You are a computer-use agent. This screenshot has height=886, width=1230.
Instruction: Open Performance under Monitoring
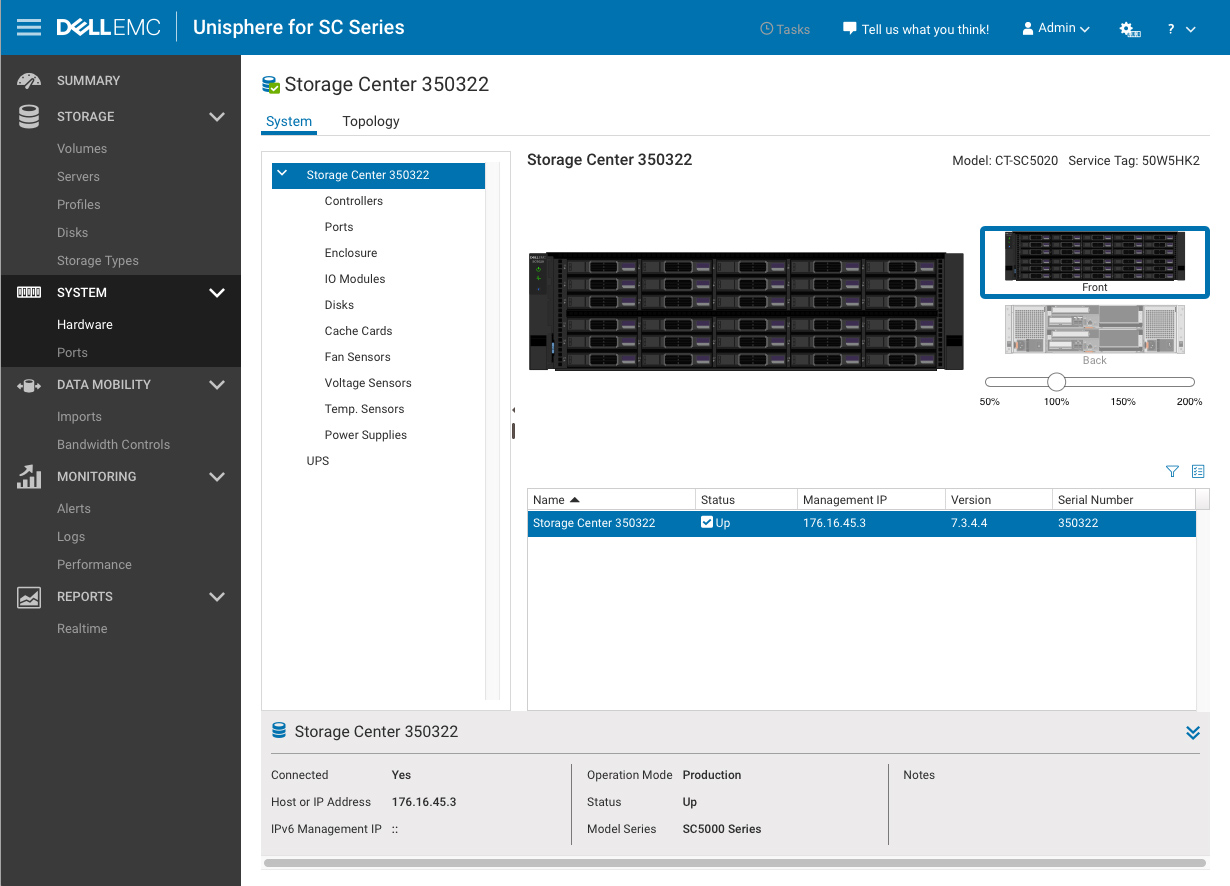pyautogui.click(x=94, y=565)
